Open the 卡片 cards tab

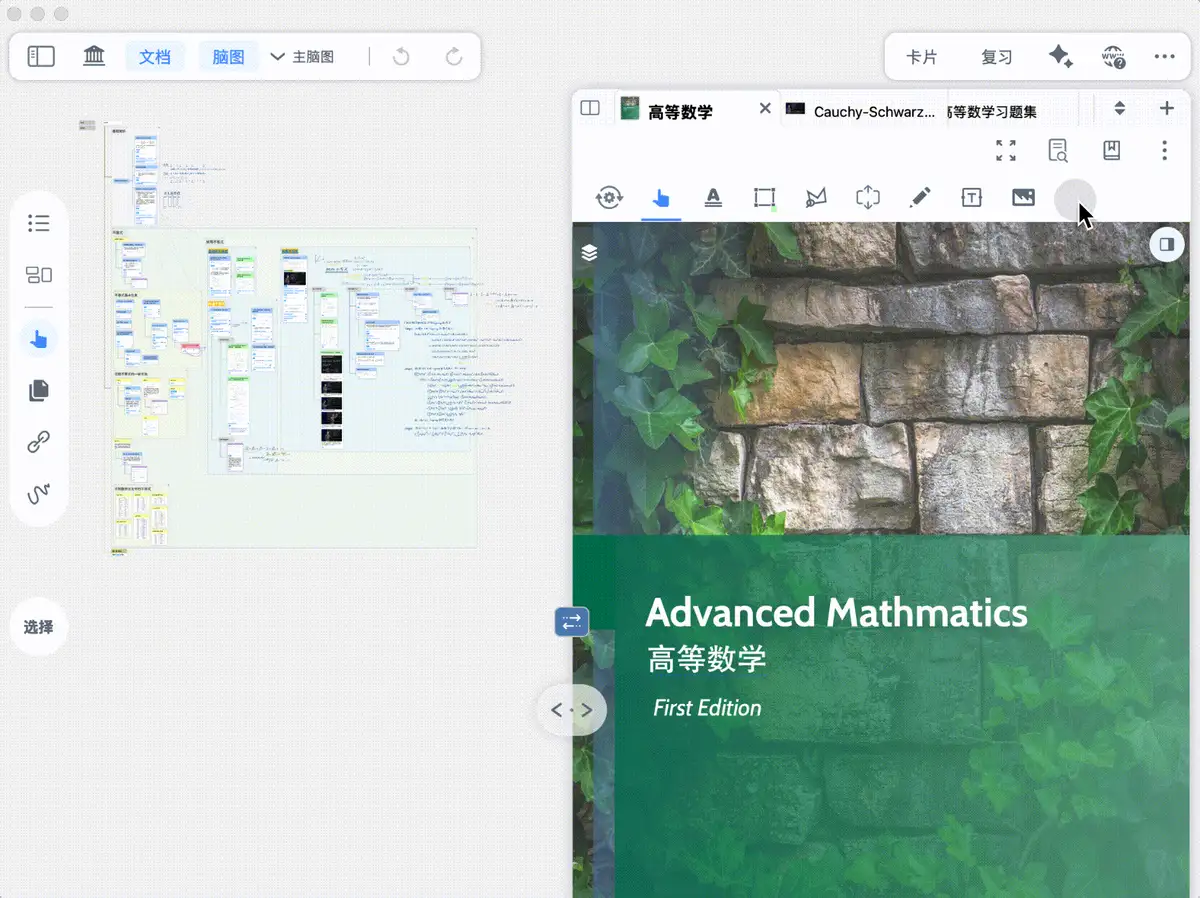pos(921,58)
